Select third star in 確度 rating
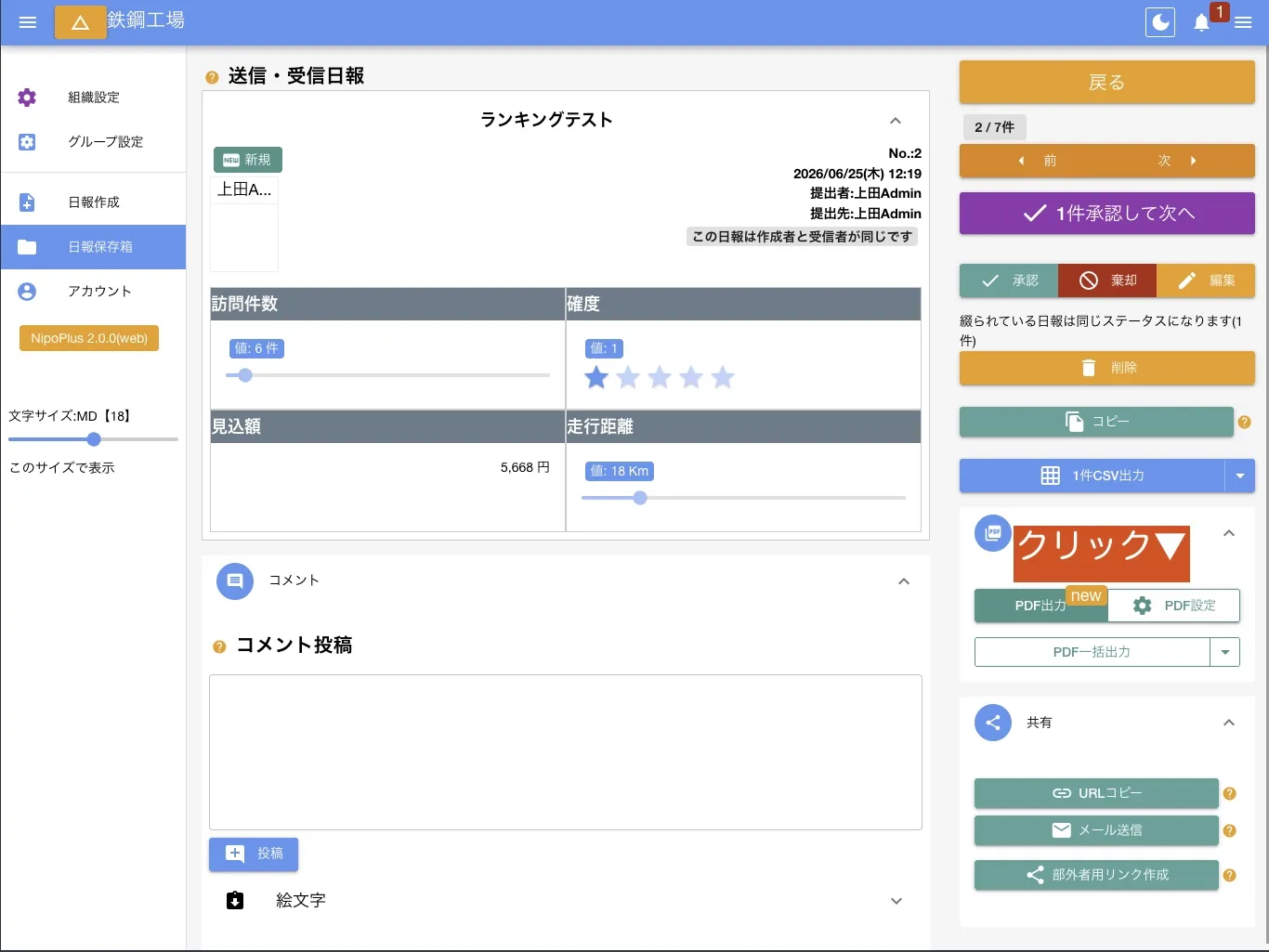 [660, 377]
